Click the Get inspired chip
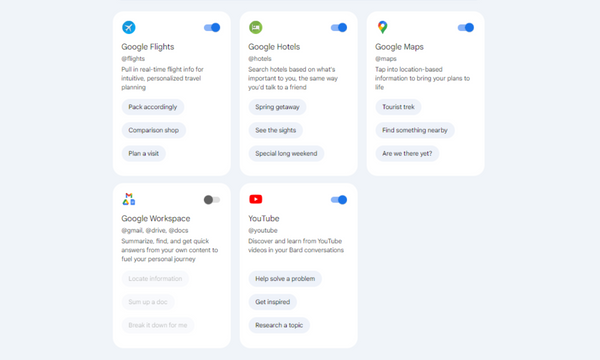The width and height of the screenshot is (600, 360). click(272, 302)
